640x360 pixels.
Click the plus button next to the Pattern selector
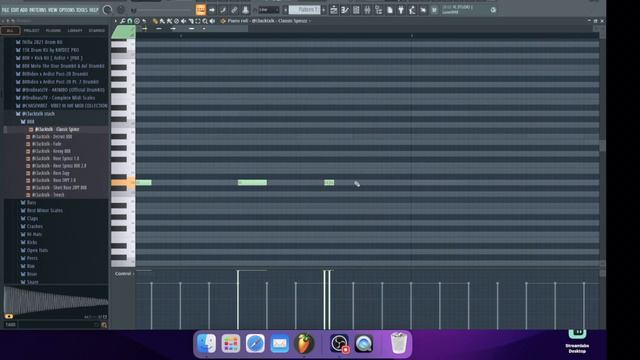click(x=324, y=10)
